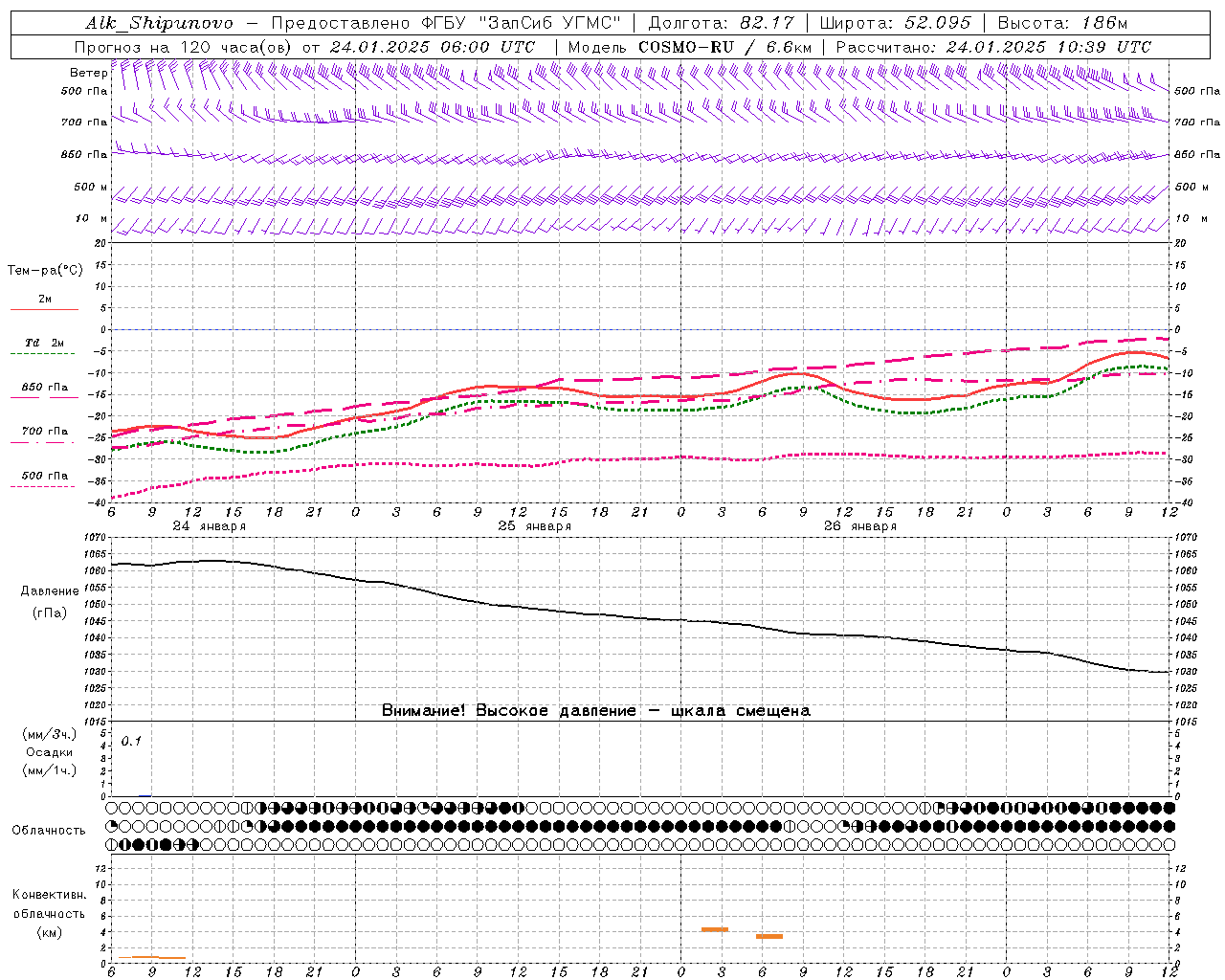Screen dimensions: 1225x980
Task: Click the solid line sample under 2м legend
Action: [44, 310]
